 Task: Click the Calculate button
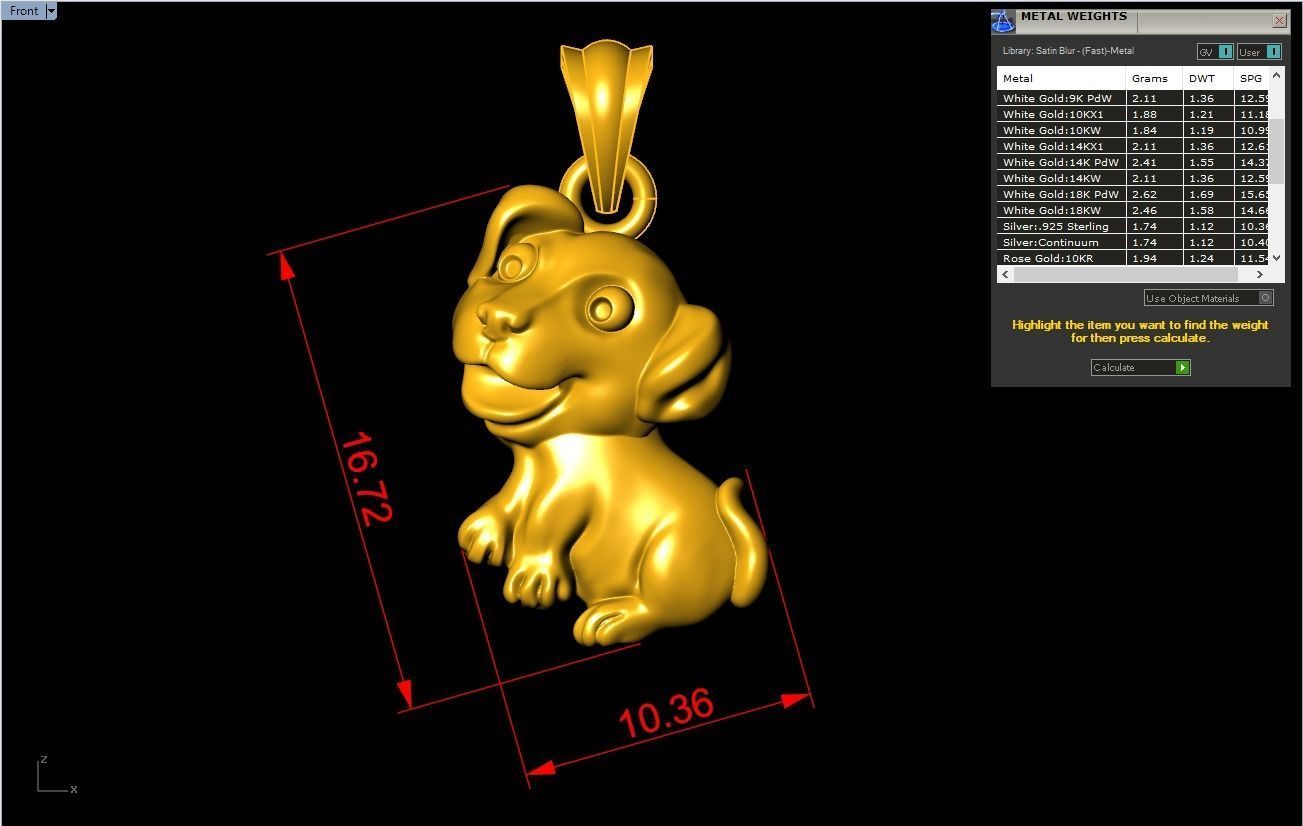click(x=1140, y=367)
